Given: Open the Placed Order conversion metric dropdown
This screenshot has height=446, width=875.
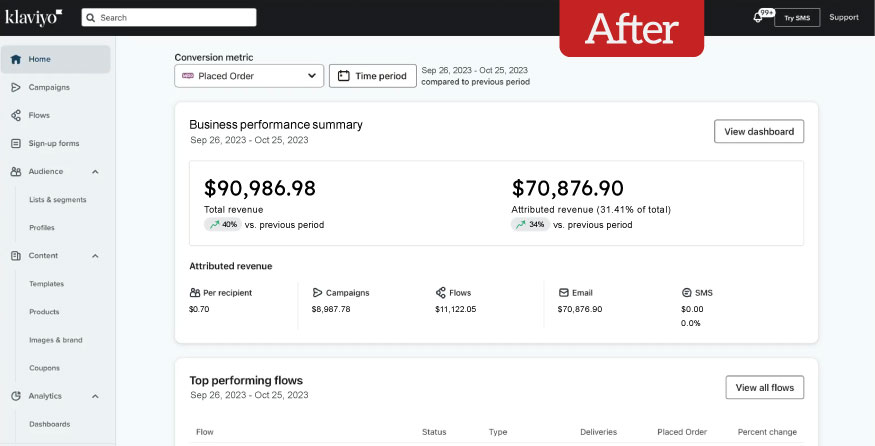Looking at the screenshot, I should (249, 76).
